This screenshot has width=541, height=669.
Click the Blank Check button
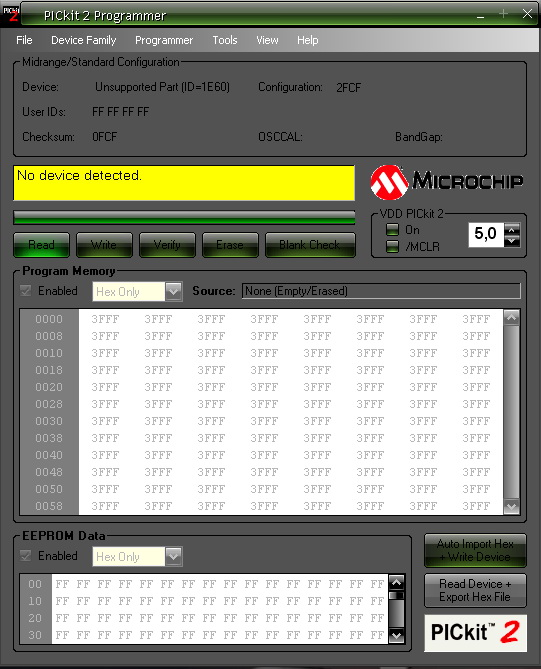pyautogui.click(x=310, y=245)
